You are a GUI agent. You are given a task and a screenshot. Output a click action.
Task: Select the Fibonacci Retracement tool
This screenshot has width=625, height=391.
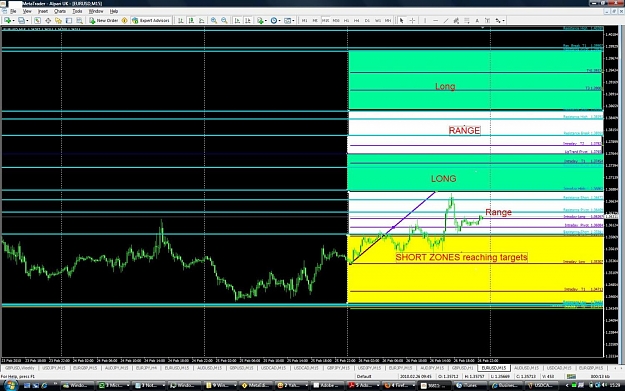point(467,20)
